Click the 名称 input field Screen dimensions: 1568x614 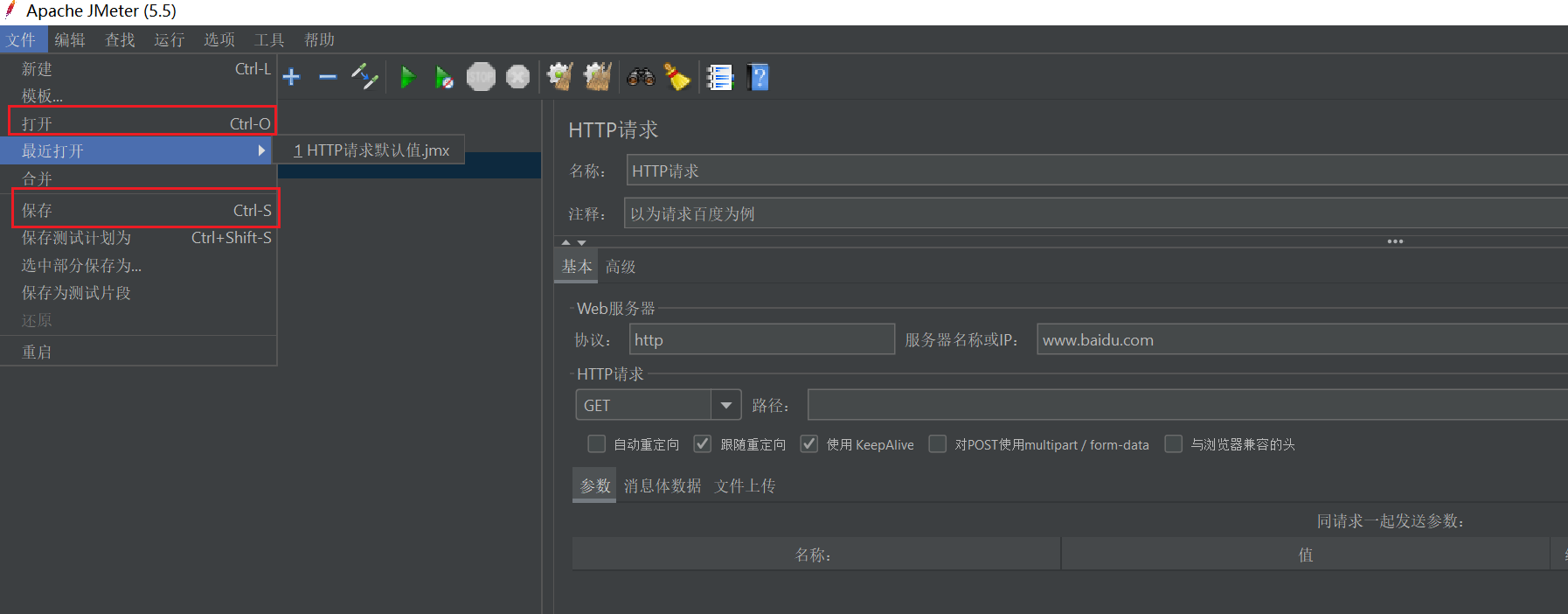(x=1097, y=171)
